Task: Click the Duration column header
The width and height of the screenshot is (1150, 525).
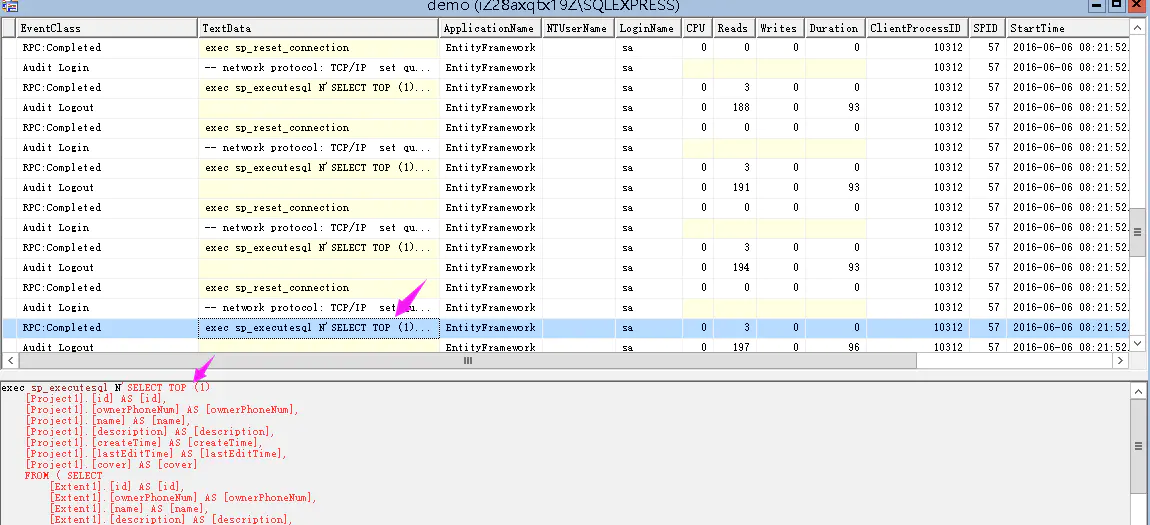Action: click(x=835, y=28)
